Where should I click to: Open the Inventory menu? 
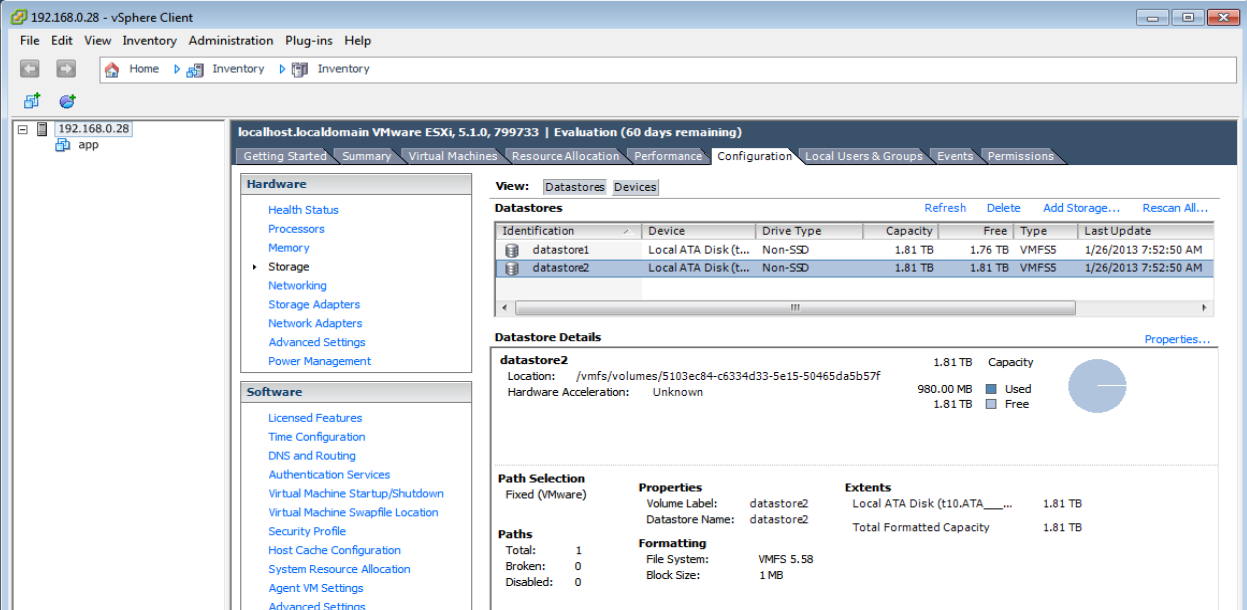150,41
